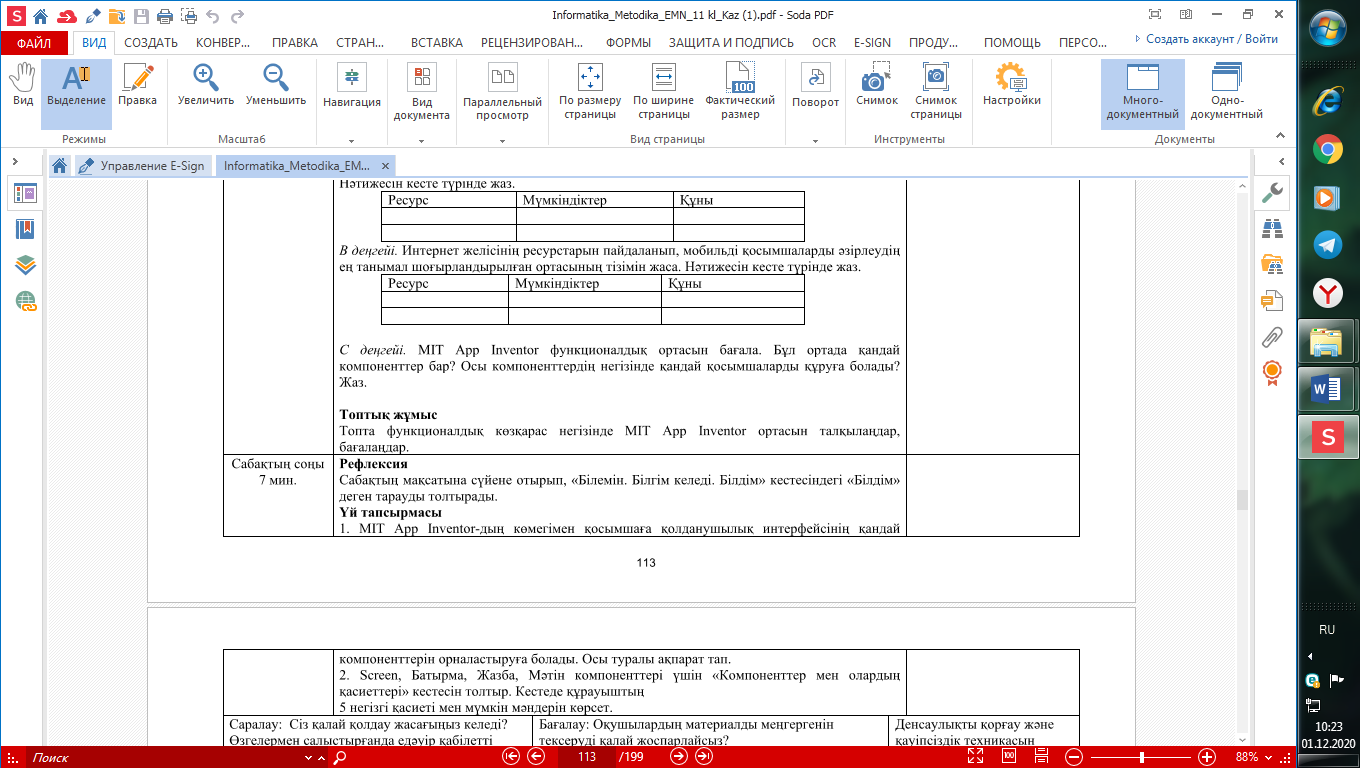Open the bookmarks panel in the left sidebar
Image resolution: width=1360 pixels, height=768 pixels.
(x=25, y=229)
